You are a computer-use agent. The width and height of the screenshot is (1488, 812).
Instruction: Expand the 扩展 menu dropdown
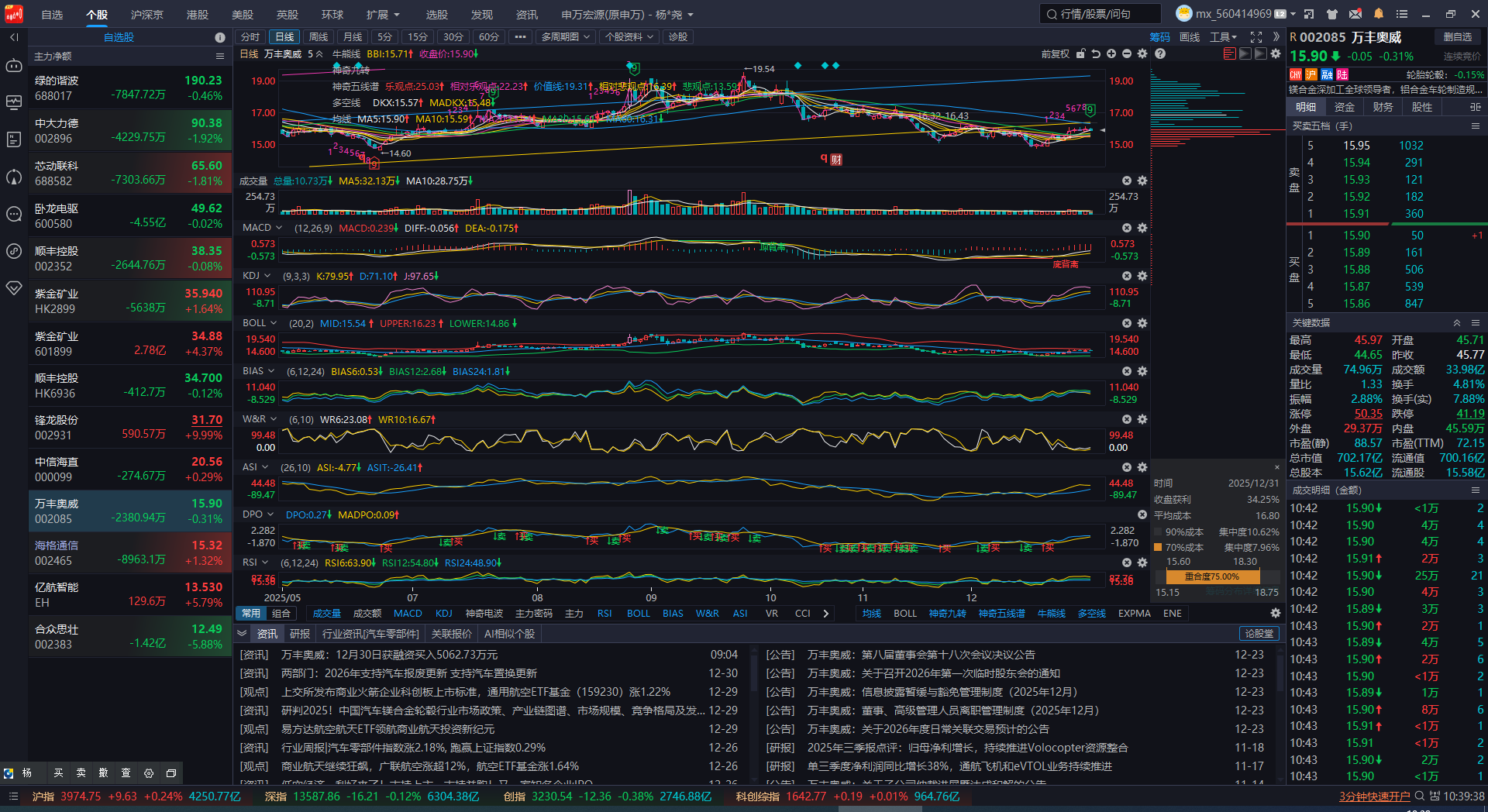pyautogui.click(x=384, y=15)
